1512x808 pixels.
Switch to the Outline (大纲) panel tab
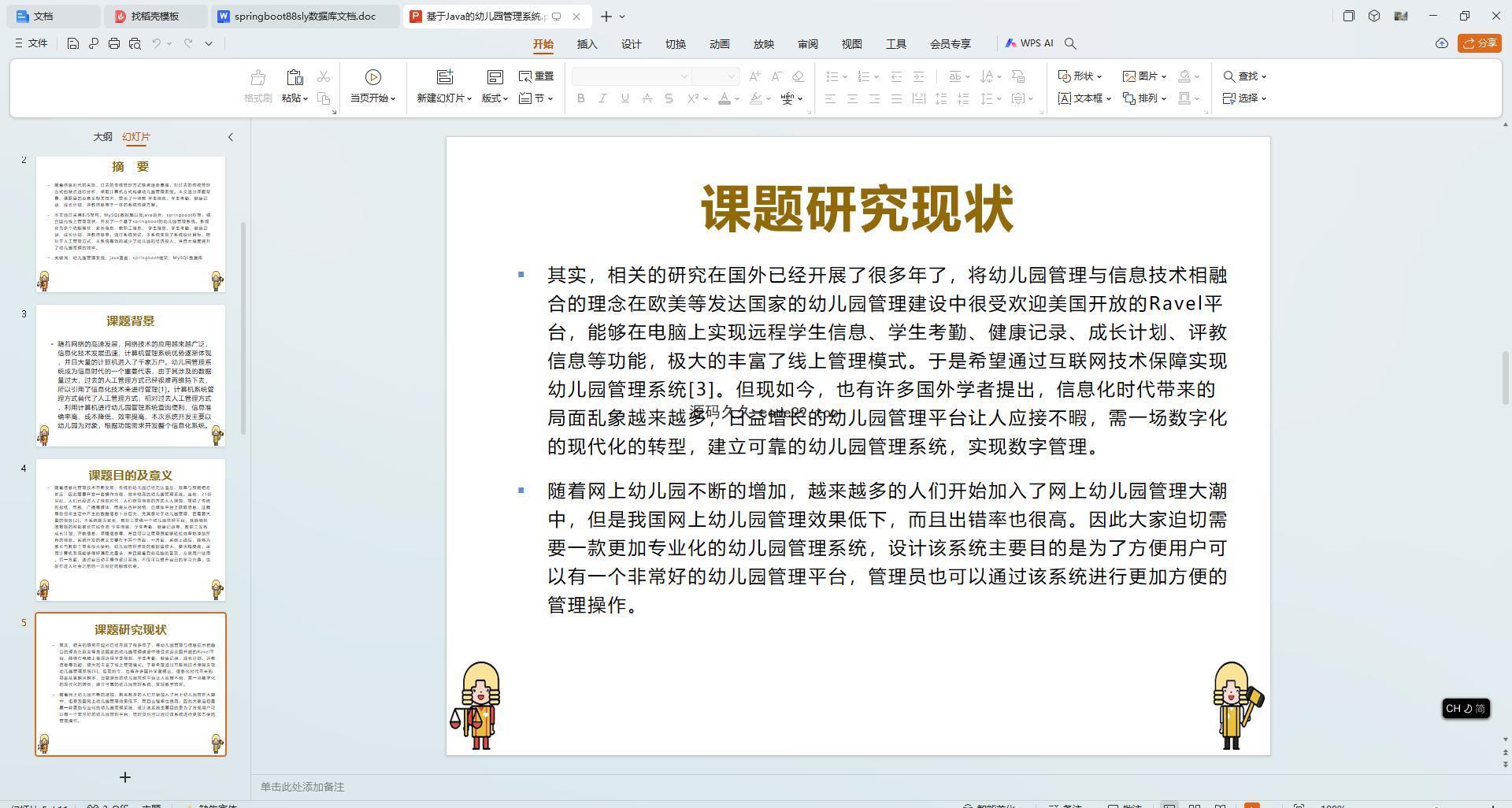[x=102, y=136]
